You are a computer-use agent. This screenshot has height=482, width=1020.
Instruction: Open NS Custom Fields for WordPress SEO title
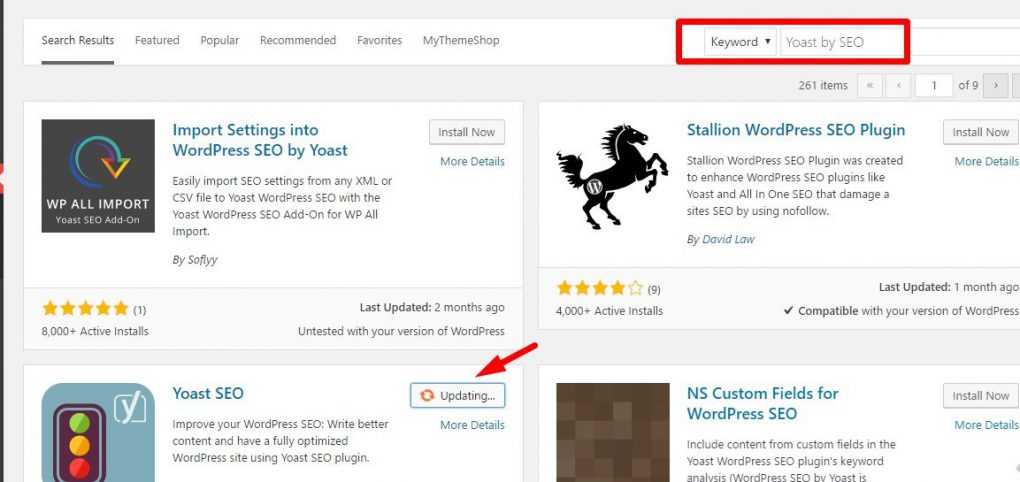pos(762,403)
